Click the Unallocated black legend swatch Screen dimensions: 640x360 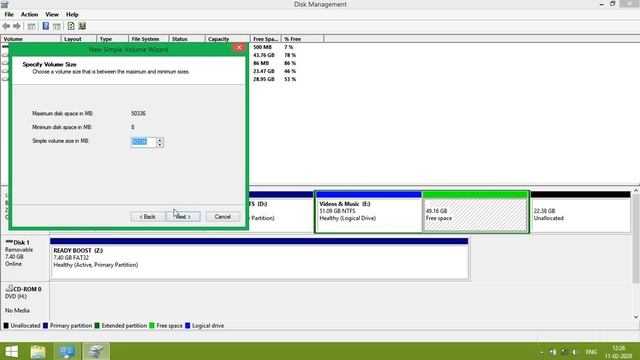point(6,326)
